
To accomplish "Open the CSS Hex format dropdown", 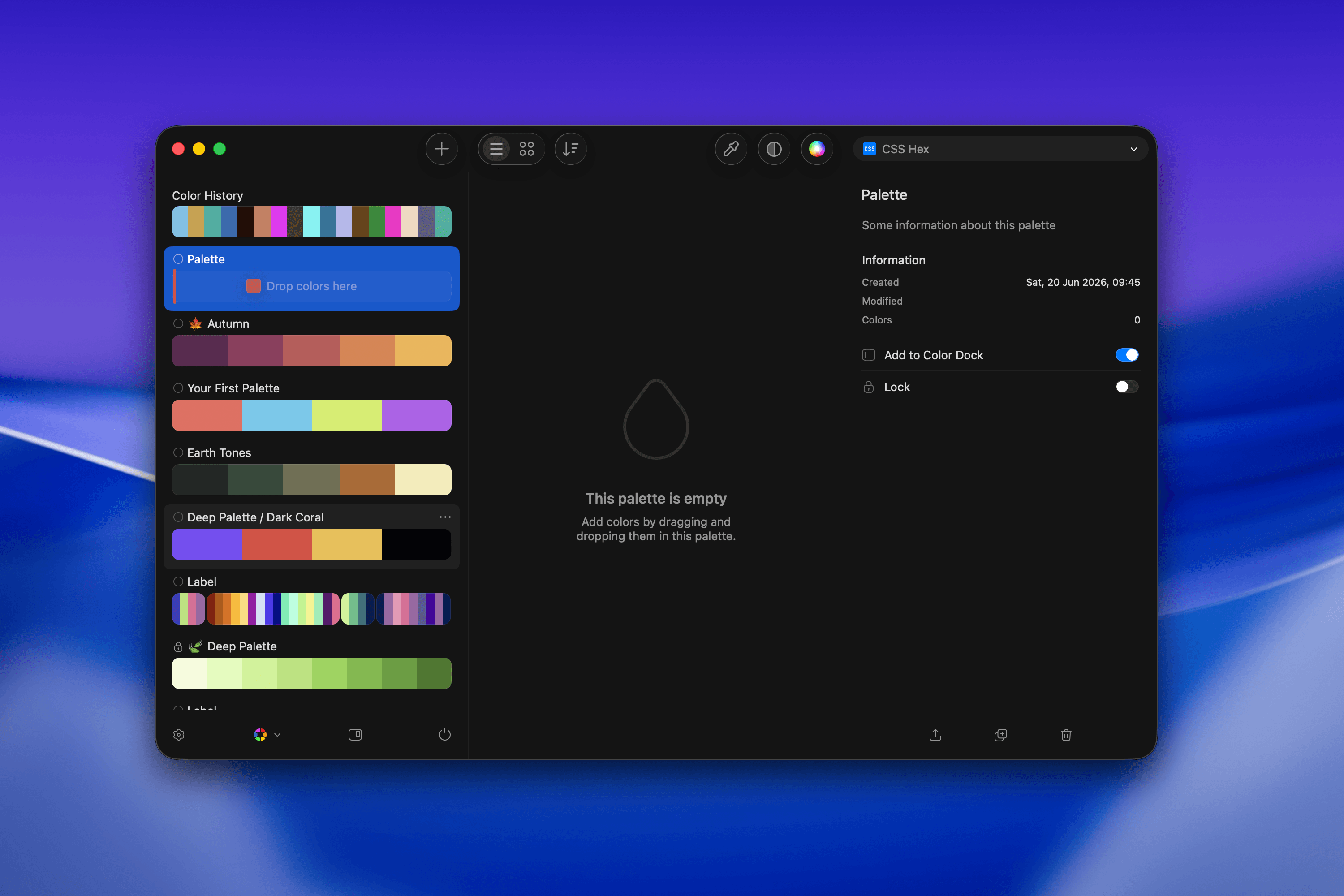I will coord(1000,149).
